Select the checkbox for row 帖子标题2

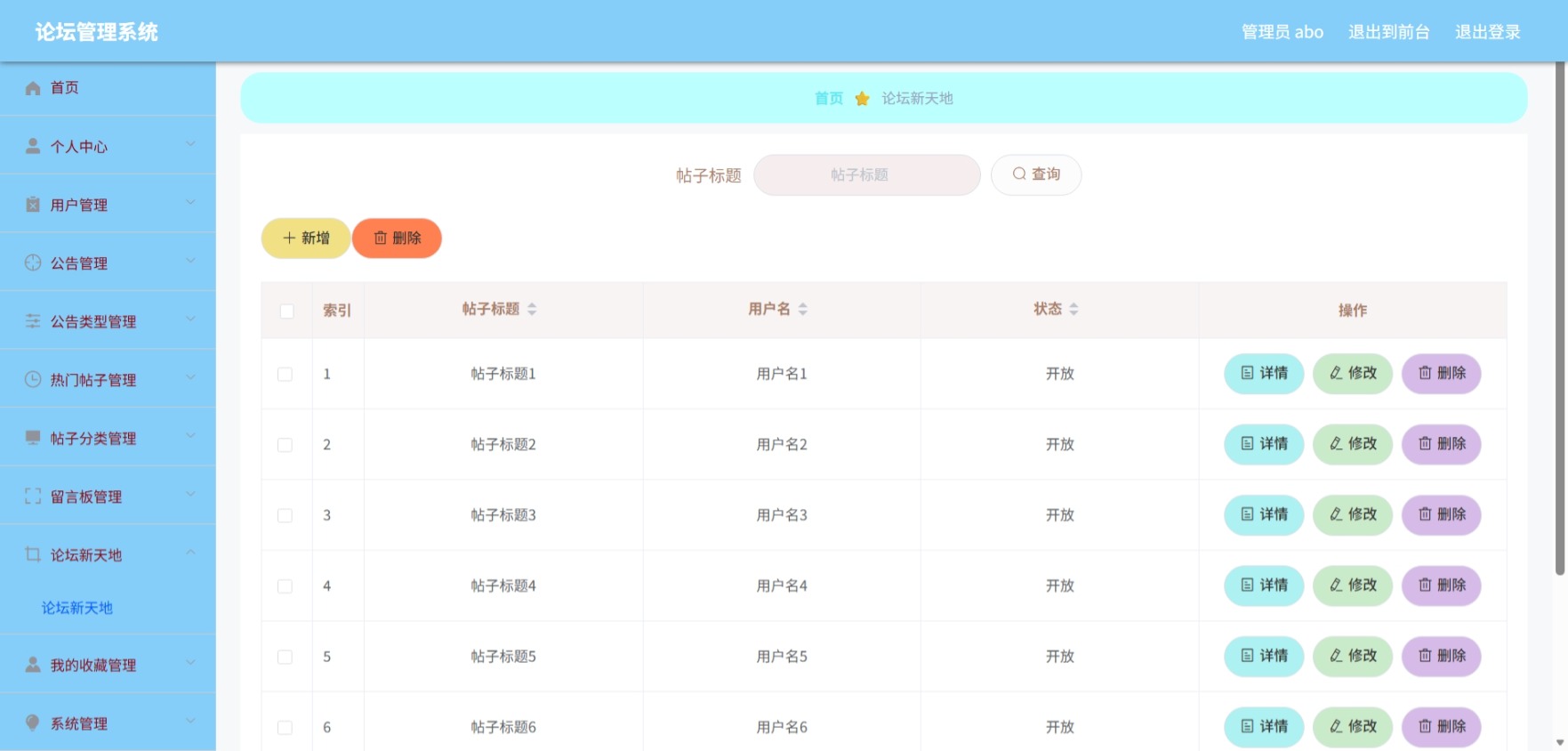[x=285, y=445]
